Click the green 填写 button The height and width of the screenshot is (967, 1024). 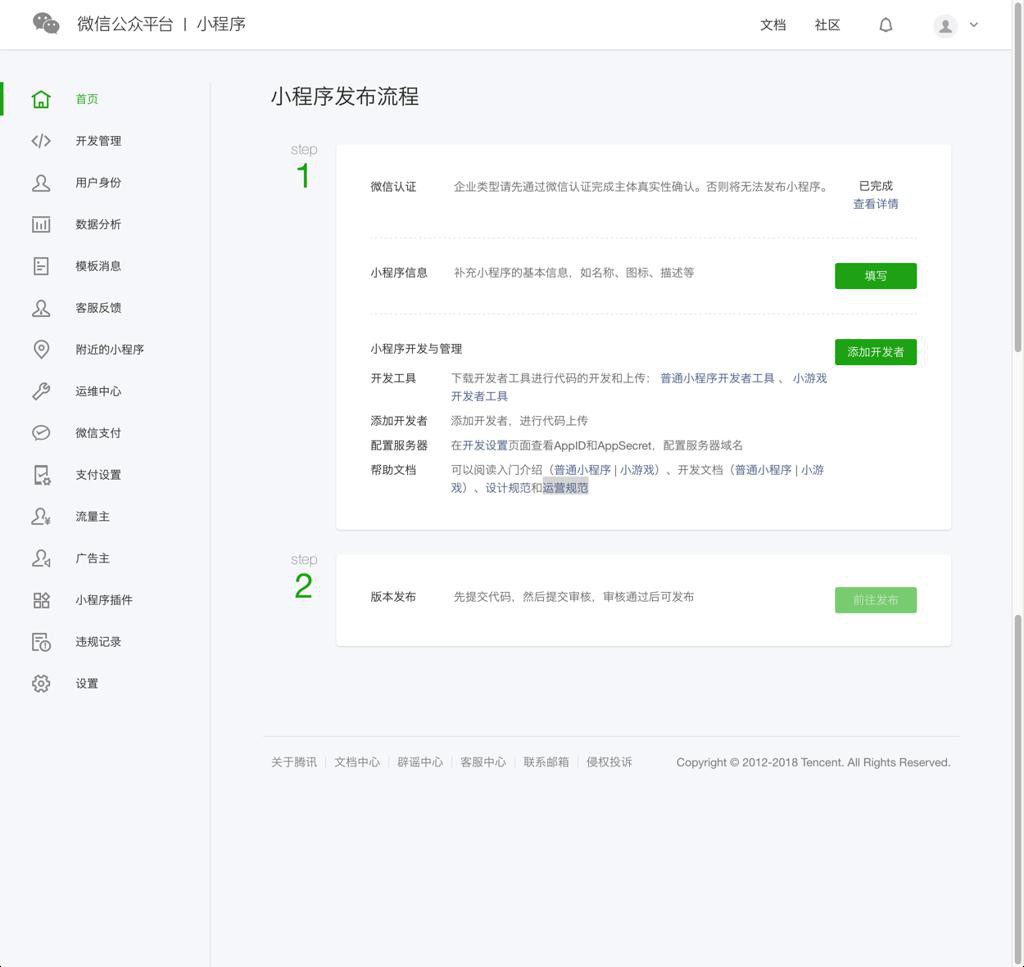[x=875, y=276]
